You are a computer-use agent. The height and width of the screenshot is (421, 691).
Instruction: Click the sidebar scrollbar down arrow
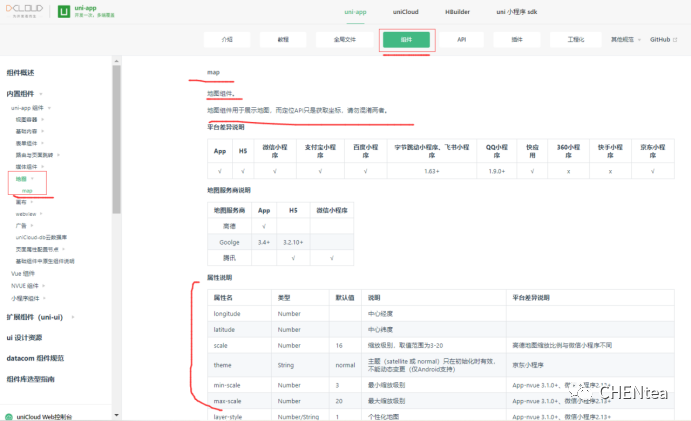coord(116,415)
